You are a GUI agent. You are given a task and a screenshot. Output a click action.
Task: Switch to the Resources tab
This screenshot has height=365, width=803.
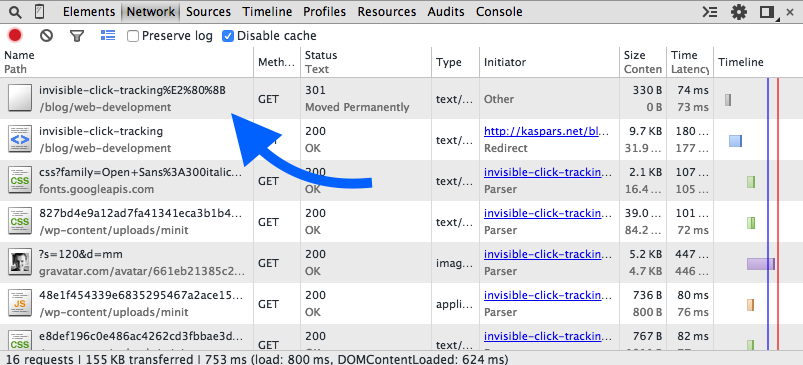(x=387, y=11)
